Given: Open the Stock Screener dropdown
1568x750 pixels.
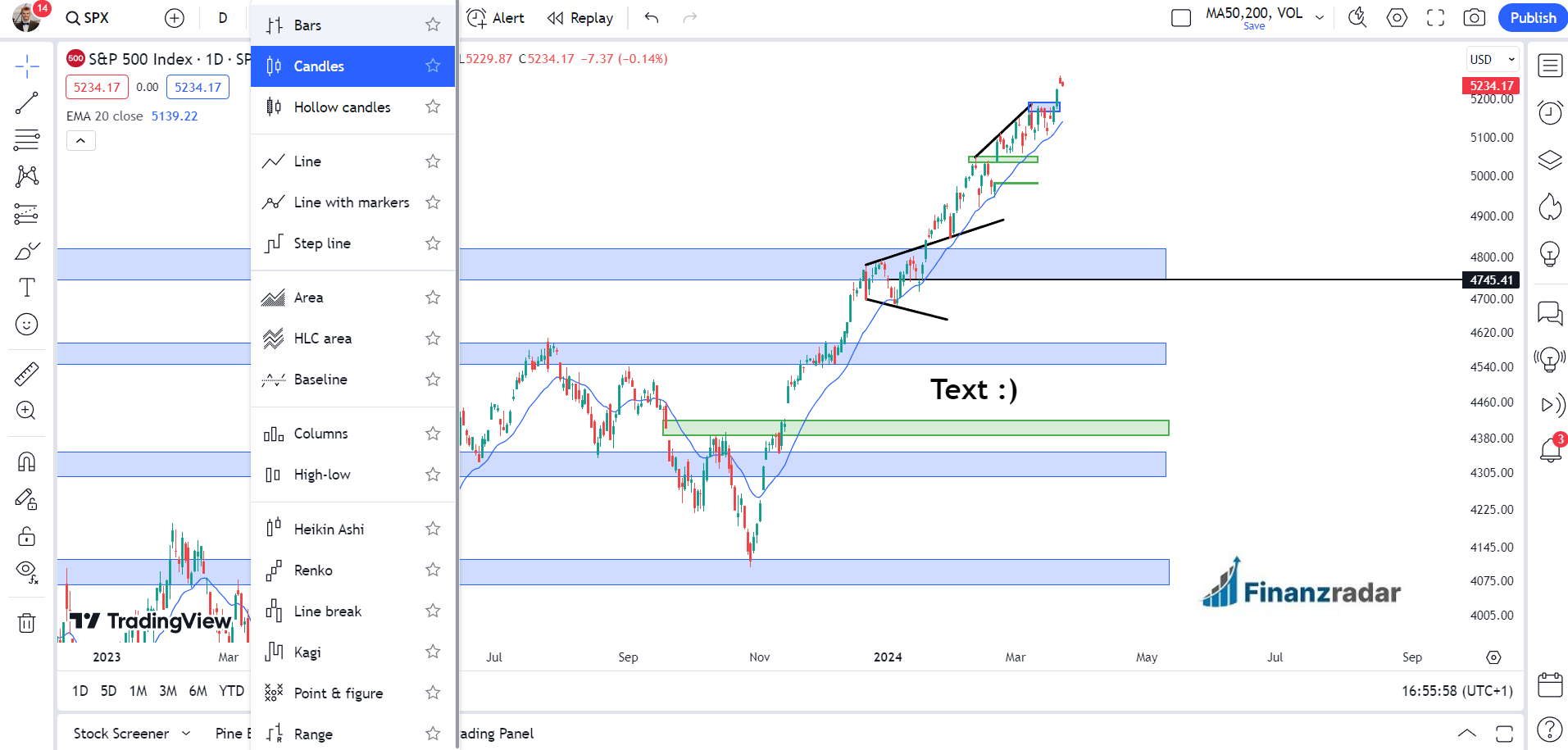Looking at the screenshot, I should pos(131,733).
